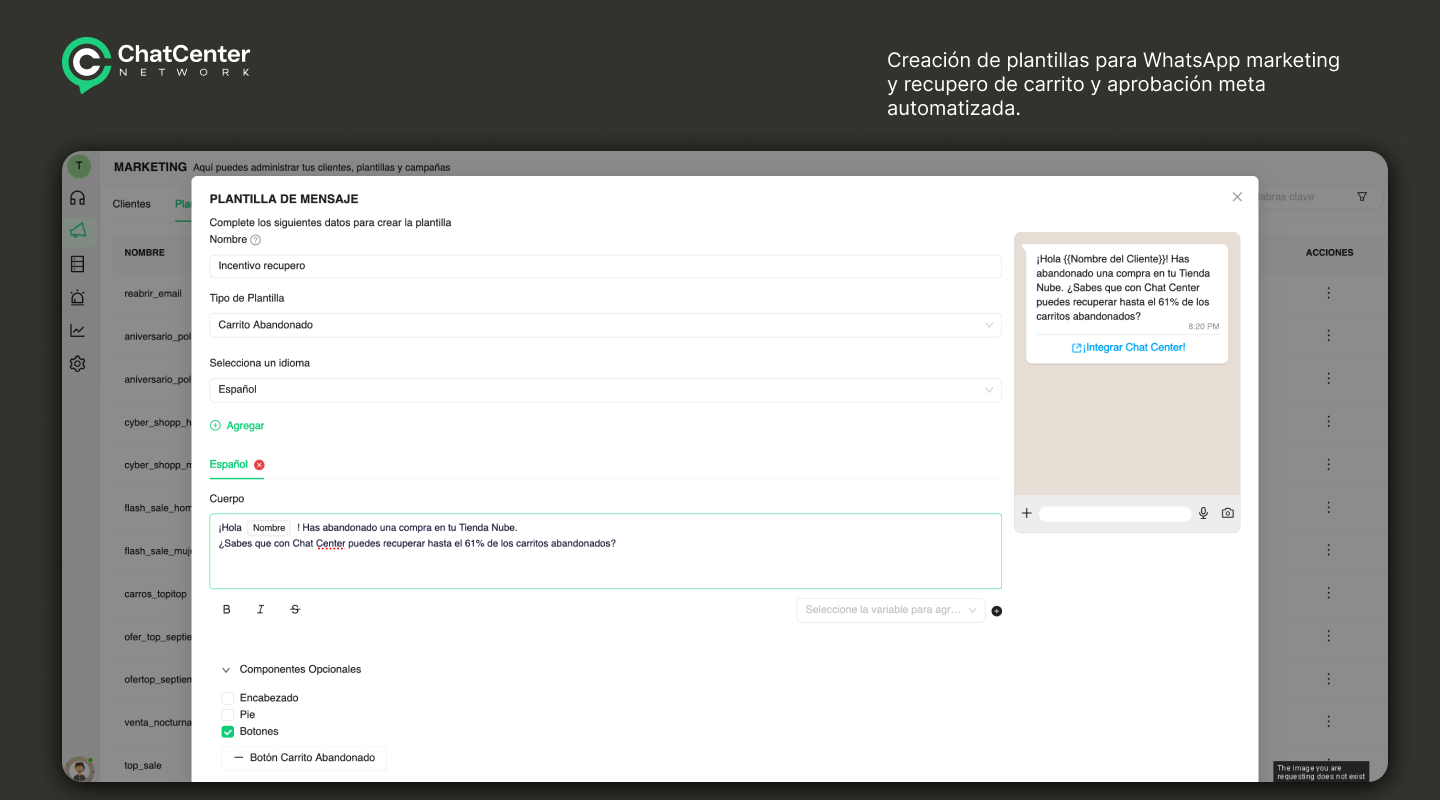Click Agregar to add a language
The image size is (1440, 800).
(237, 426)
